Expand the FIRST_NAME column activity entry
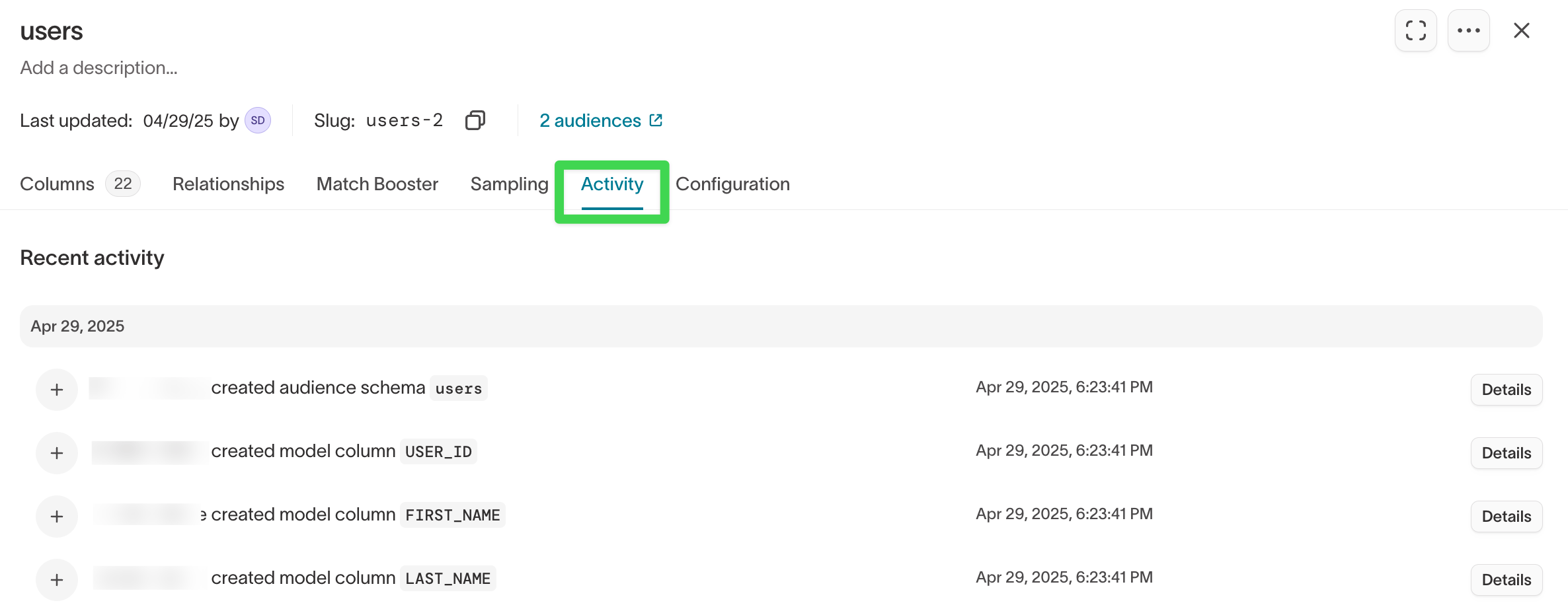The width and height of the screenshot is (1568, 609). tap(57, 517)
